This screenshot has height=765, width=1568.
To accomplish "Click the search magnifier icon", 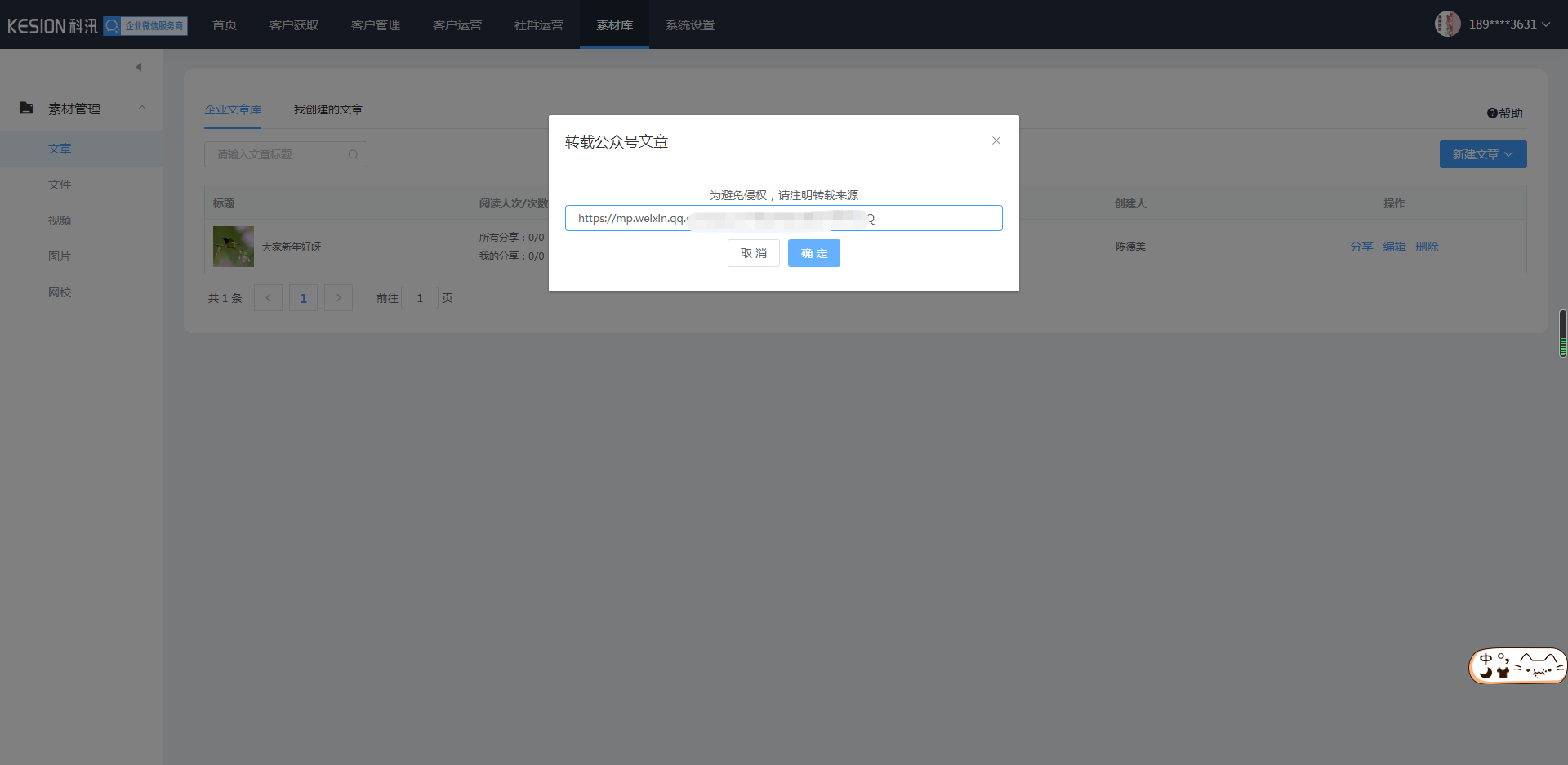I will (353, 154).
